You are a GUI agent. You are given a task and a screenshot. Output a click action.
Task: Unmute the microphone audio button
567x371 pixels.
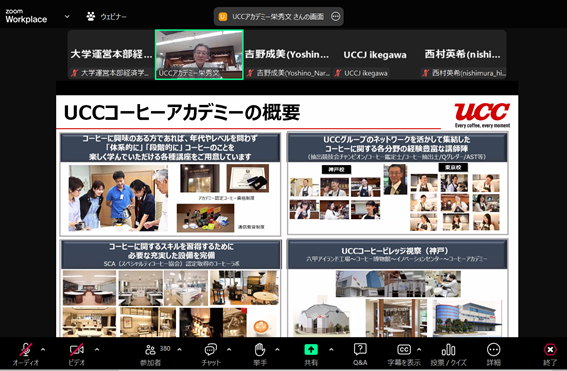tap(25, 354)
